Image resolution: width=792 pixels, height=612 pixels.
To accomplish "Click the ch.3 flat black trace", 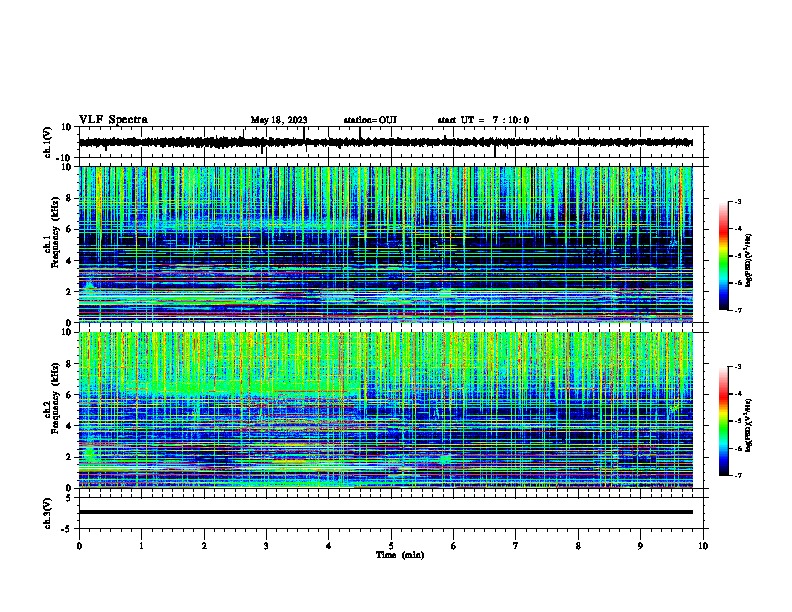I will 385,512.
